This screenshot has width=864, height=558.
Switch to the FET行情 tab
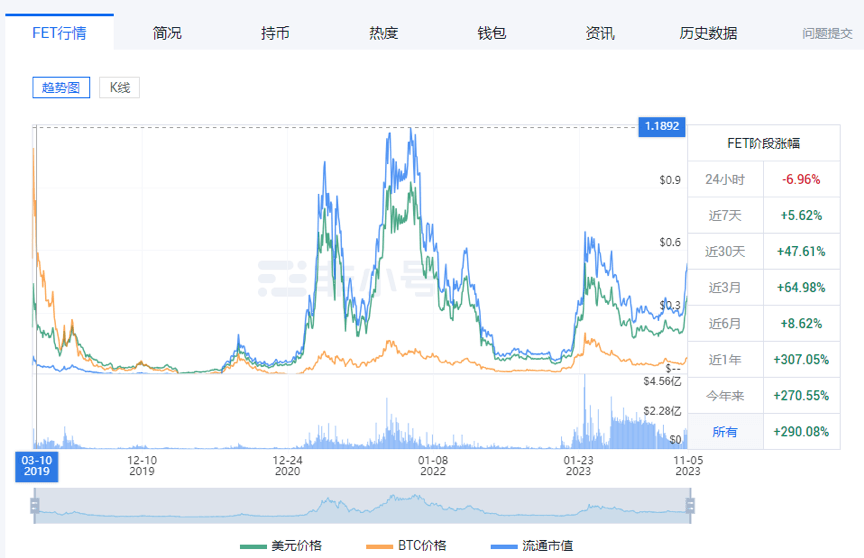pyautogui.click(x=59, y=33)
